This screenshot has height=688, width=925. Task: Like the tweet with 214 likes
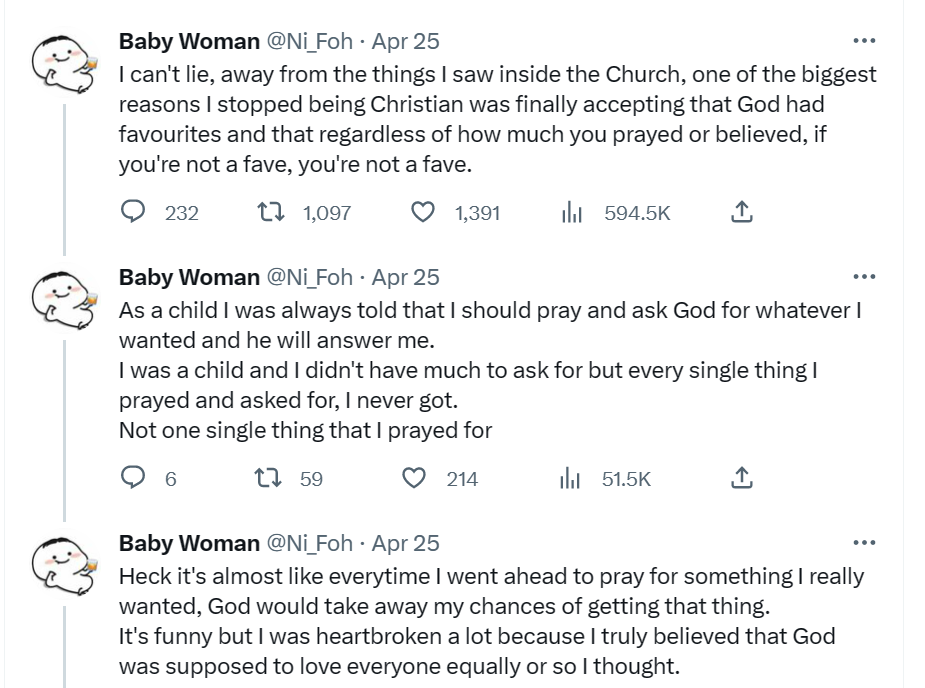pos(414,479)
